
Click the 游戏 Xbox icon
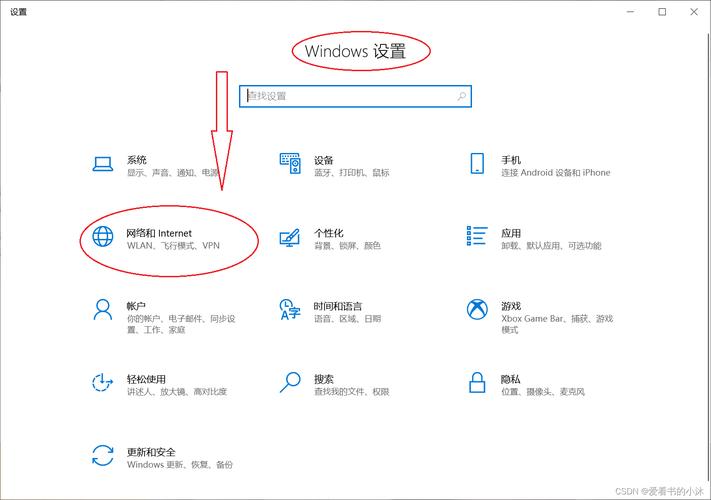point(477,310)
